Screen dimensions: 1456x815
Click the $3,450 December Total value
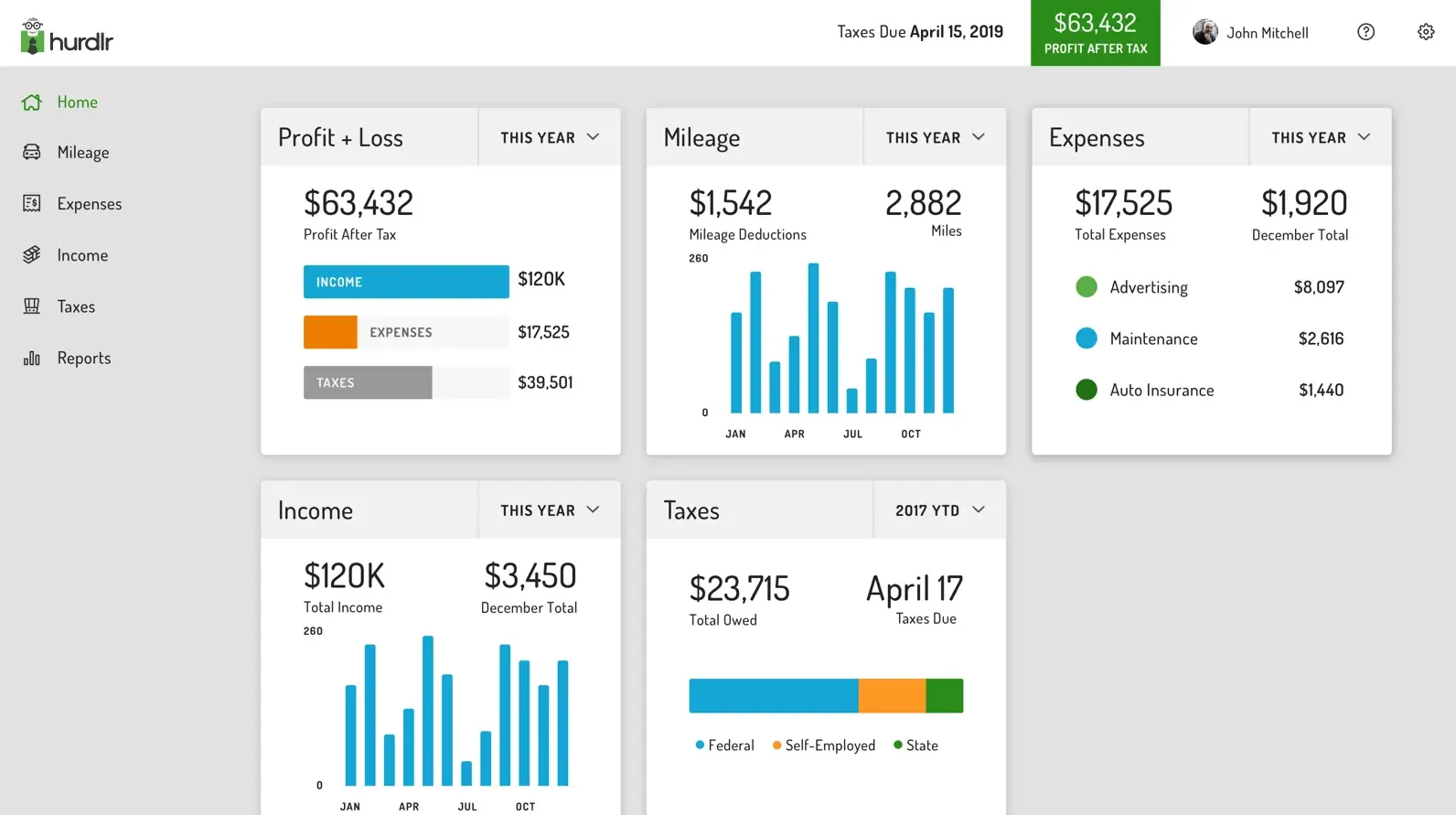click(x=530, y=576)
